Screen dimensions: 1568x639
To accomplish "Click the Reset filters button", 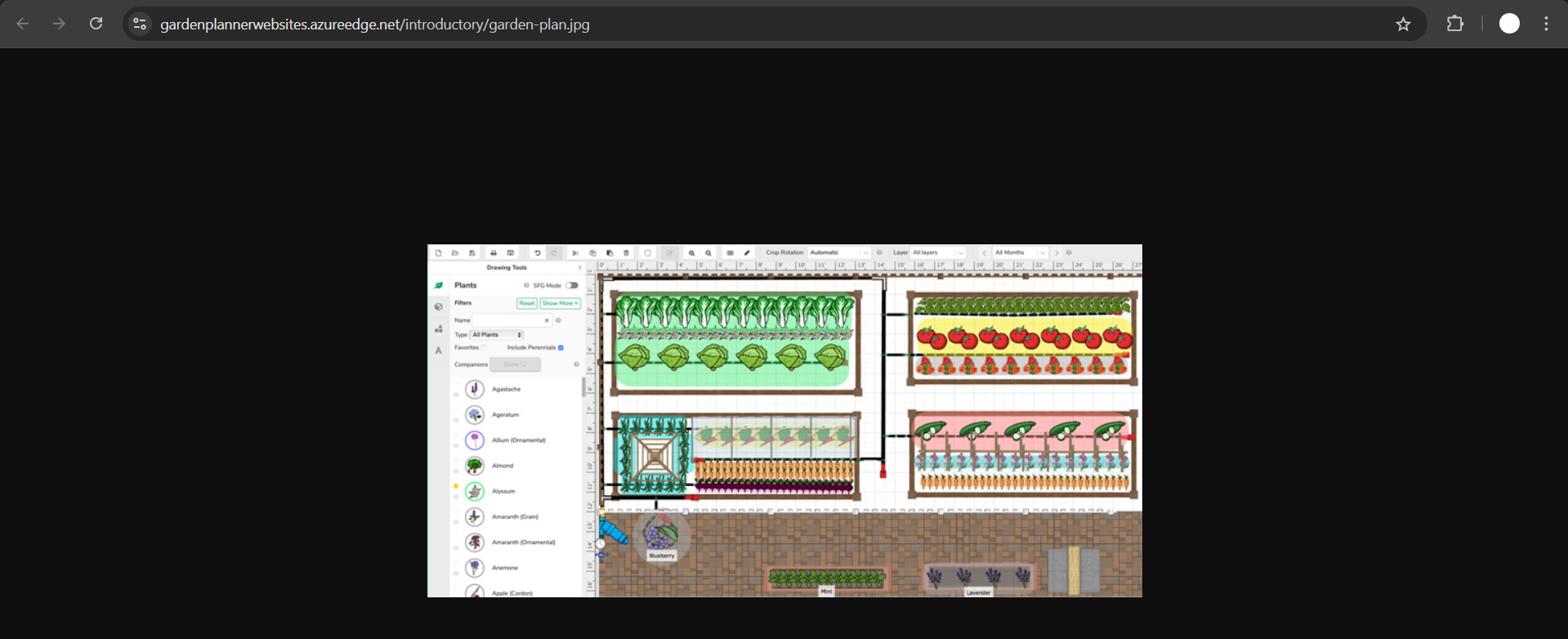I will pos(526,303).
